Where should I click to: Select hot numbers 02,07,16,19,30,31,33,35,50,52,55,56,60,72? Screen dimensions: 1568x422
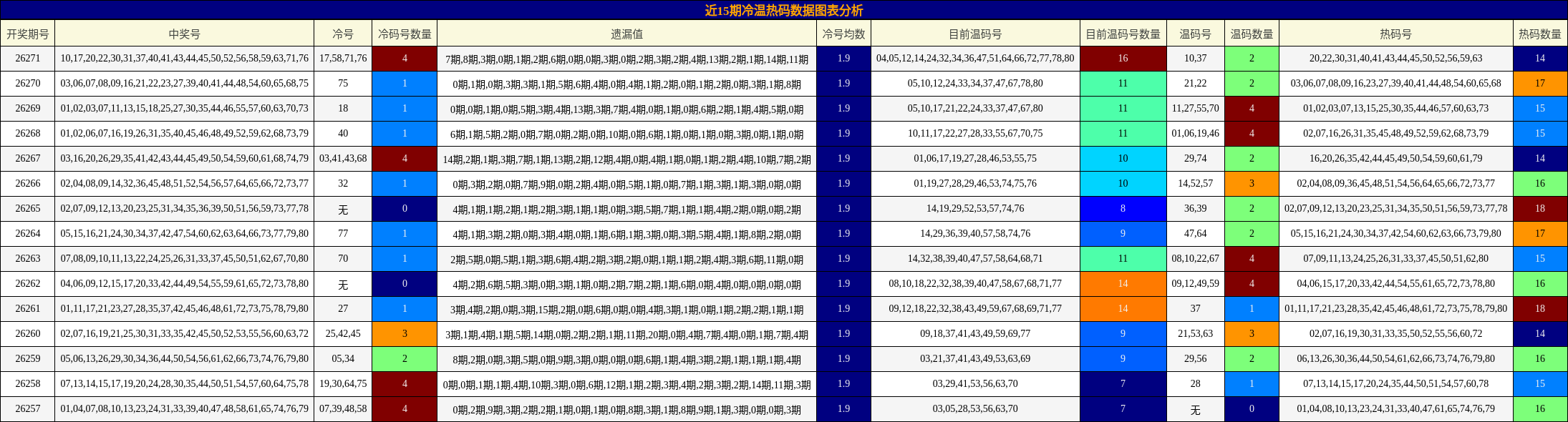click(x=1395, y=334)
